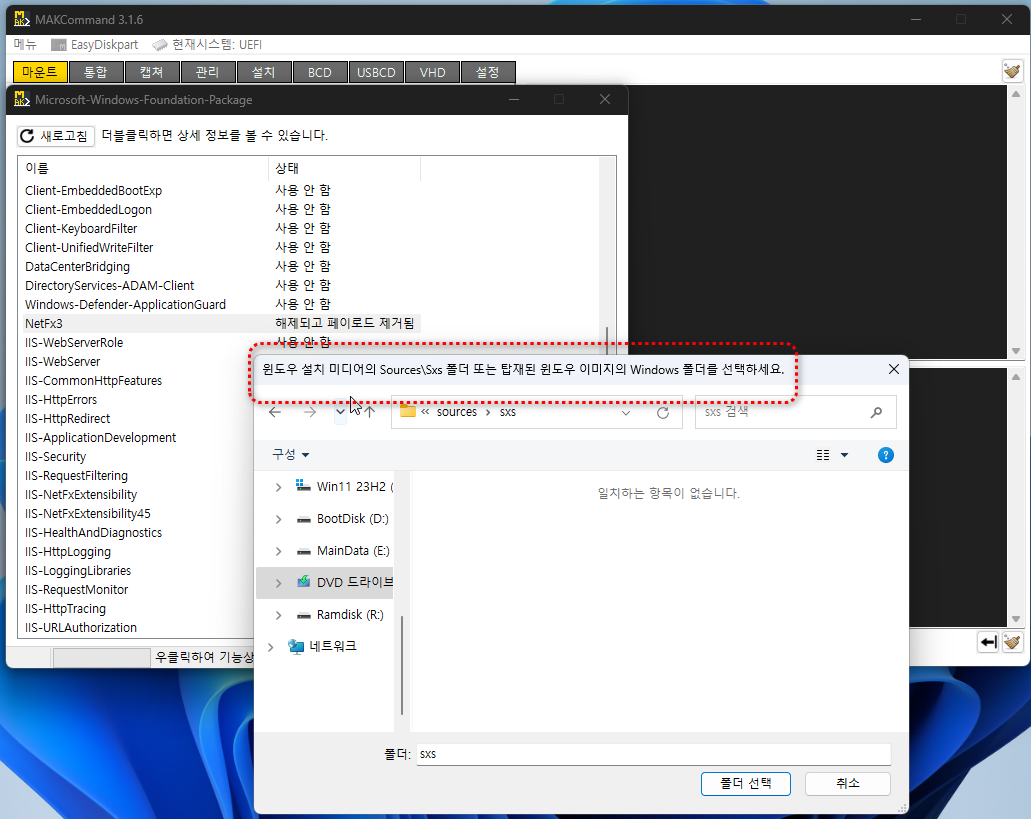This screenshot has height=819, width=1031.
Task: Expand the DVD drive tree node
Action: (x=278, y=583)
